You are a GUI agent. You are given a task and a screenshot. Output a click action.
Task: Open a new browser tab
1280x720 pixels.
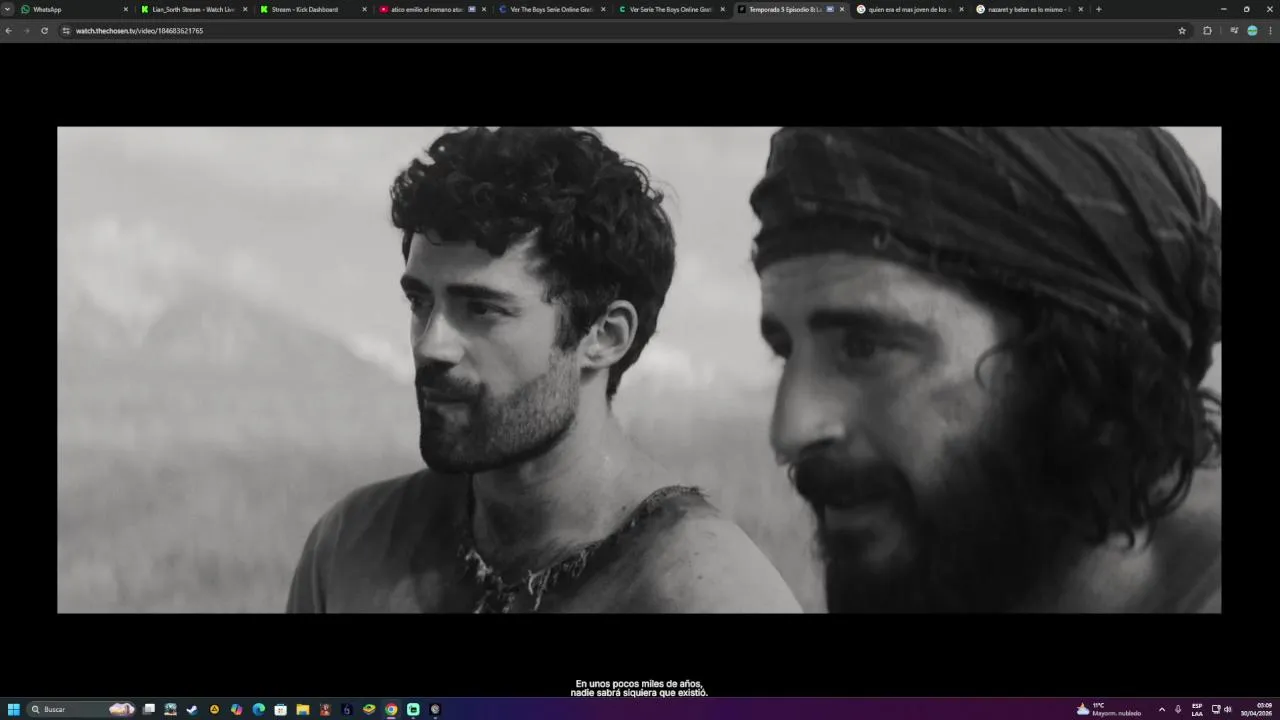point(1098,9)
